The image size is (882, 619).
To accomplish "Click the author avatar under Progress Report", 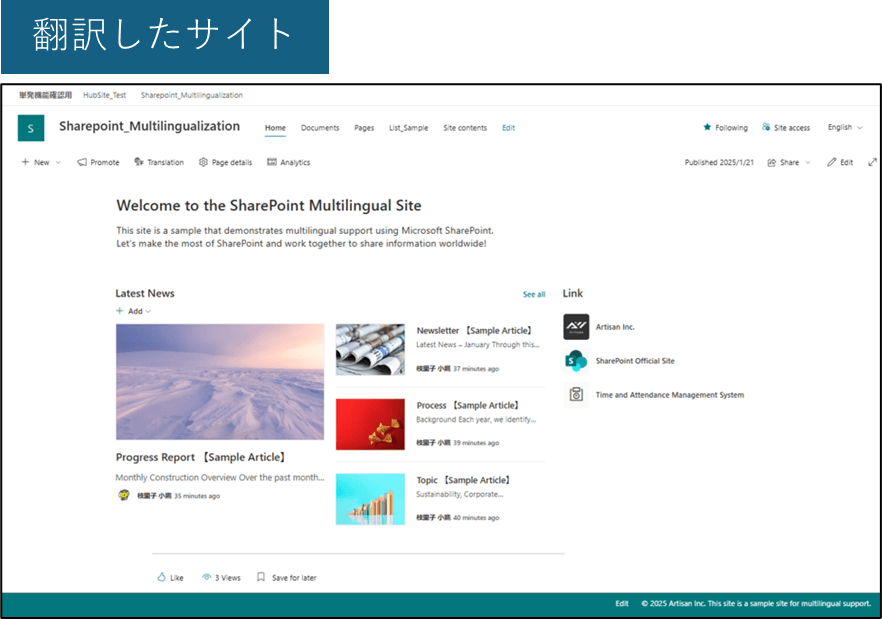I will pyautogui.click(x=124, y=495).
